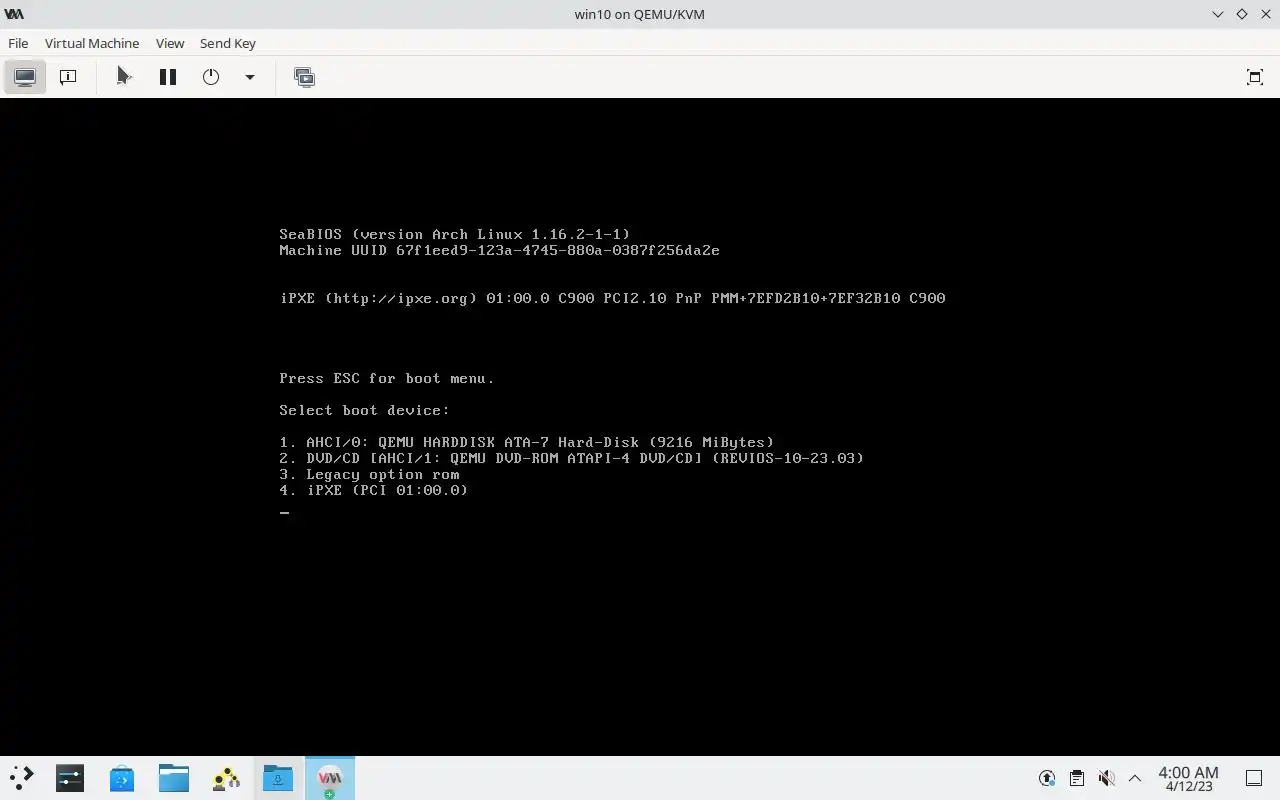Image resolution: width=1280 pixels, height=800 pixels.
Task: Switch the VM viewer to fullscreen
Action: 1255,77
